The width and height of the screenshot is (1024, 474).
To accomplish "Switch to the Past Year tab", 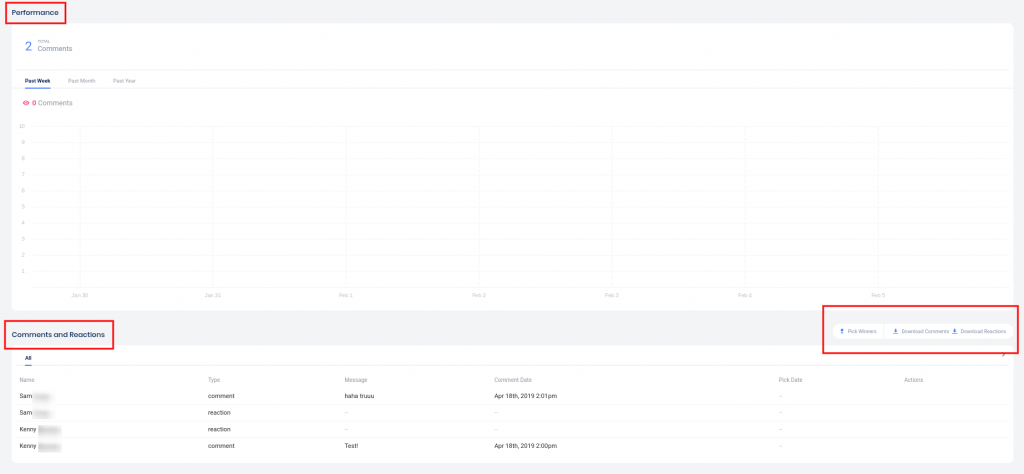I will (x=124, y=80).
